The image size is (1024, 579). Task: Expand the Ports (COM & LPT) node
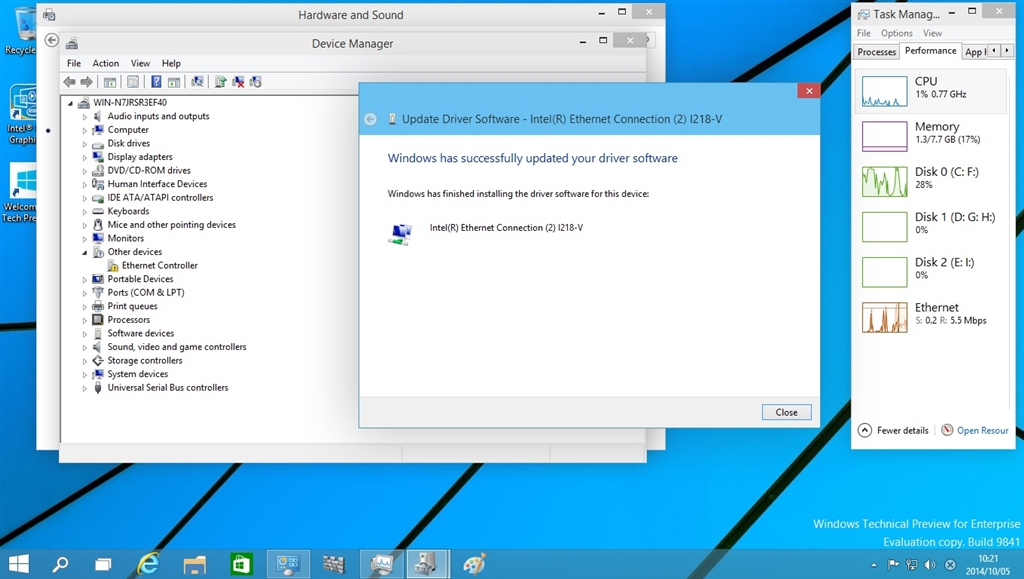click(x=84, y=293)
